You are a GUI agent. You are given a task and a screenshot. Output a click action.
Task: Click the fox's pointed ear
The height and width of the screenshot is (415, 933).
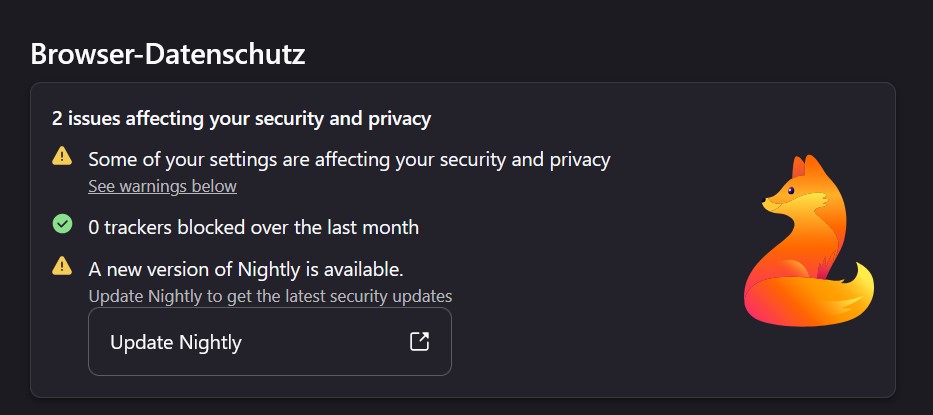point(803,166)
